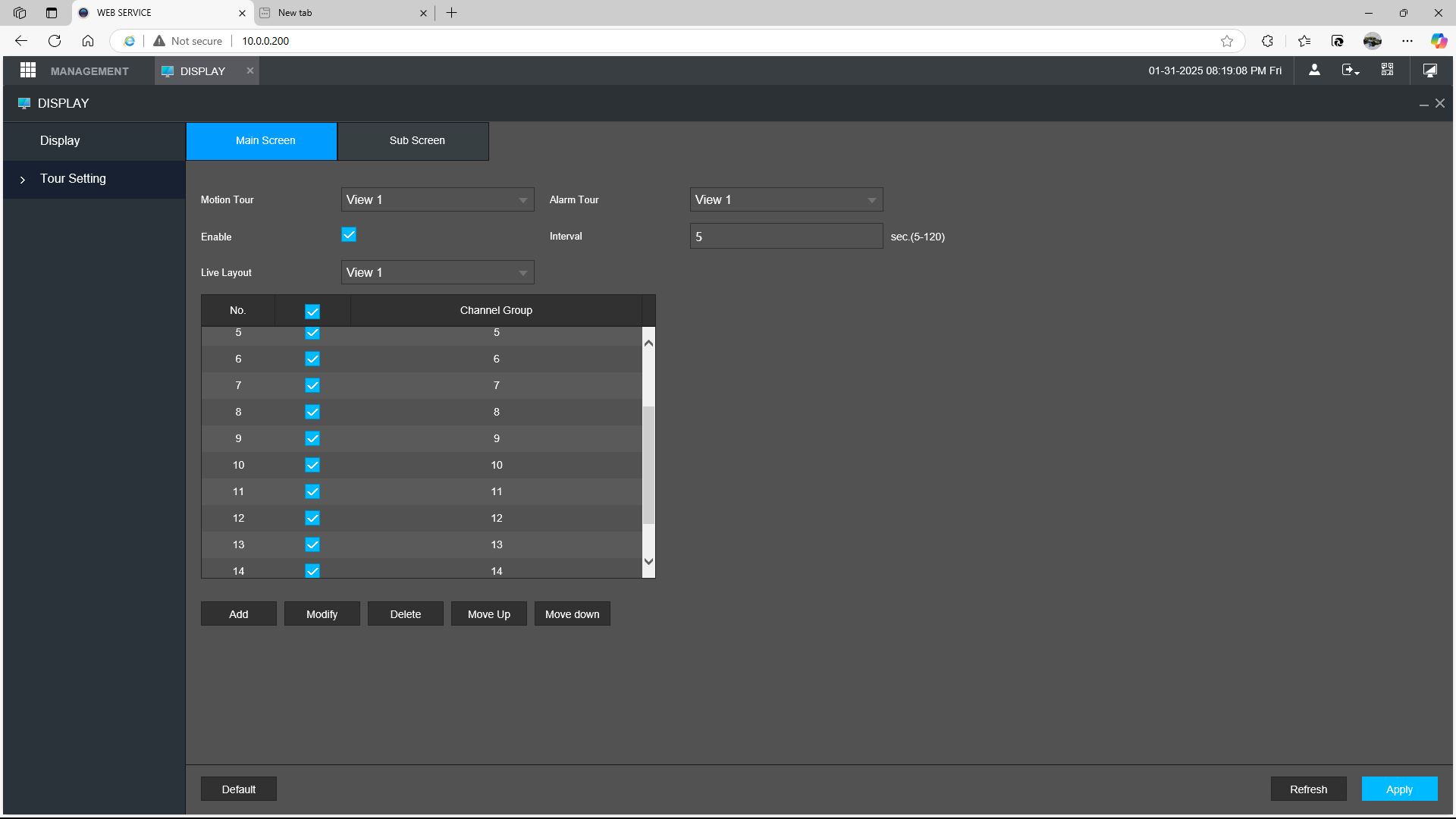Open browser tab actions icon
The height and width of the screenshot is (819, 1456).
(51, 13)
